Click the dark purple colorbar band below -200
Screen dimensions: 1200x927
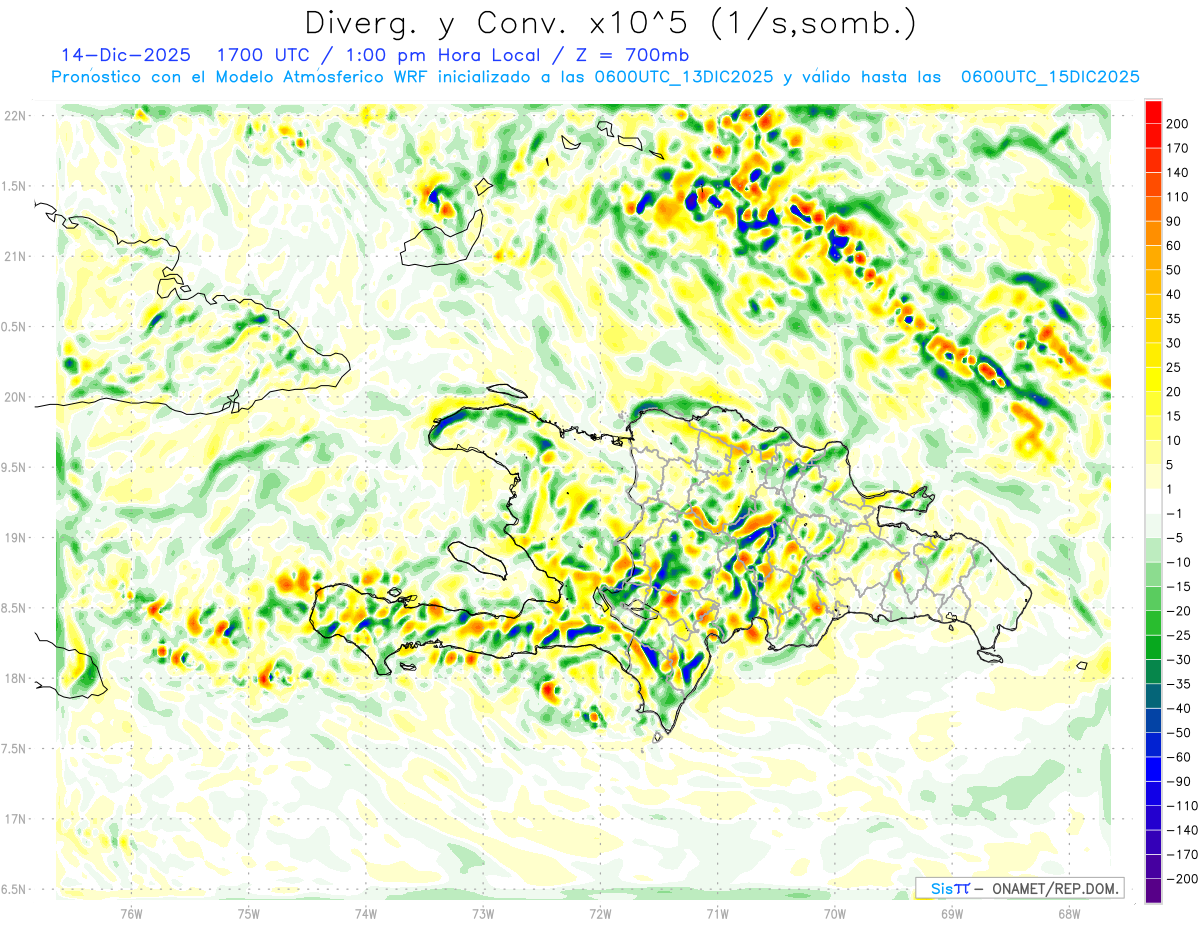(1153, 892)
